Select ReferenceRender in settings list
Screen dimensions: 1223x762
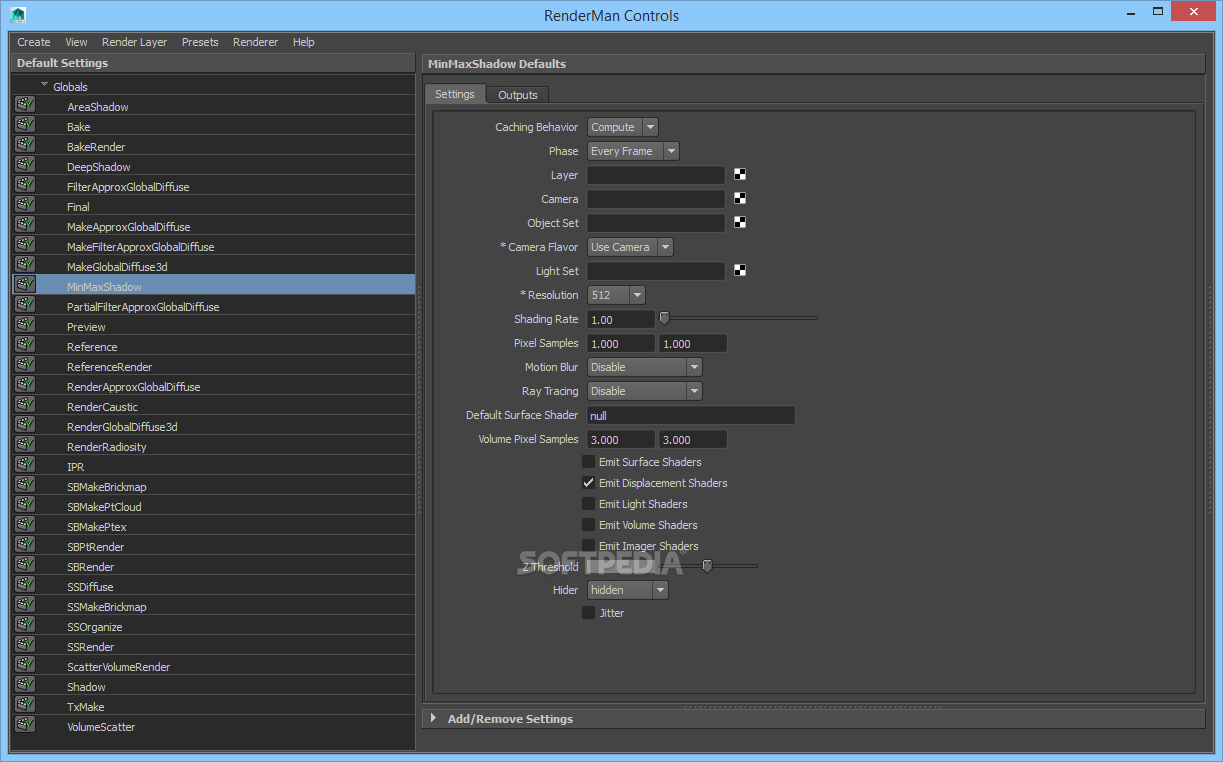[x=110, y=367]
